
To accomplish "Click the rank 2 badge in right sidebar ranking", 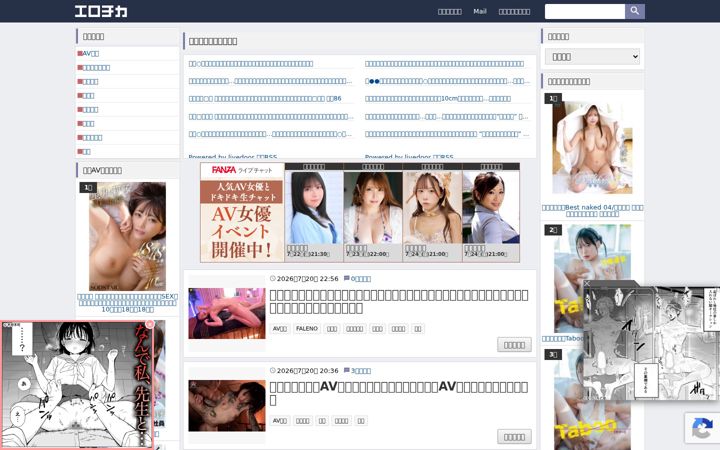I will click(x=553, y=230).
